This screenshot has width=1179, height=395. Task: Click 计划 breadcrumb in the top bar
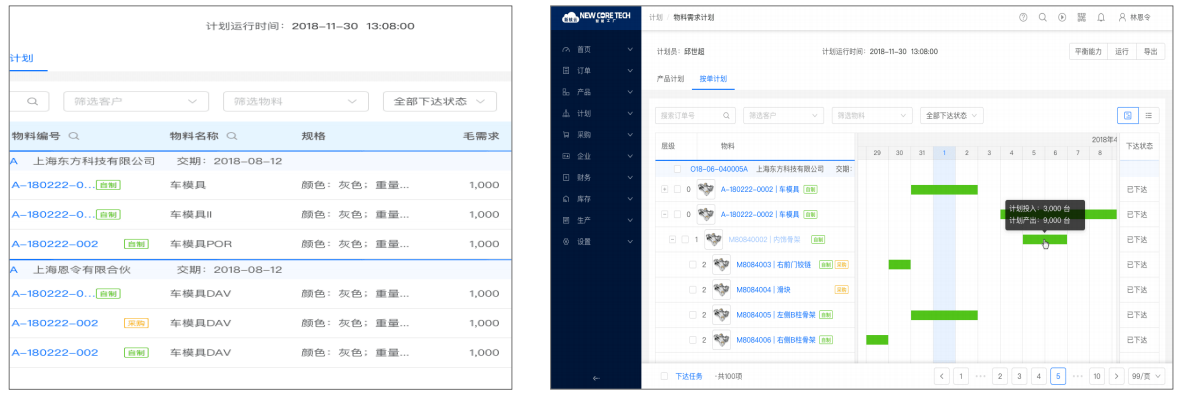pyautogui.click(x=656, y=17)
